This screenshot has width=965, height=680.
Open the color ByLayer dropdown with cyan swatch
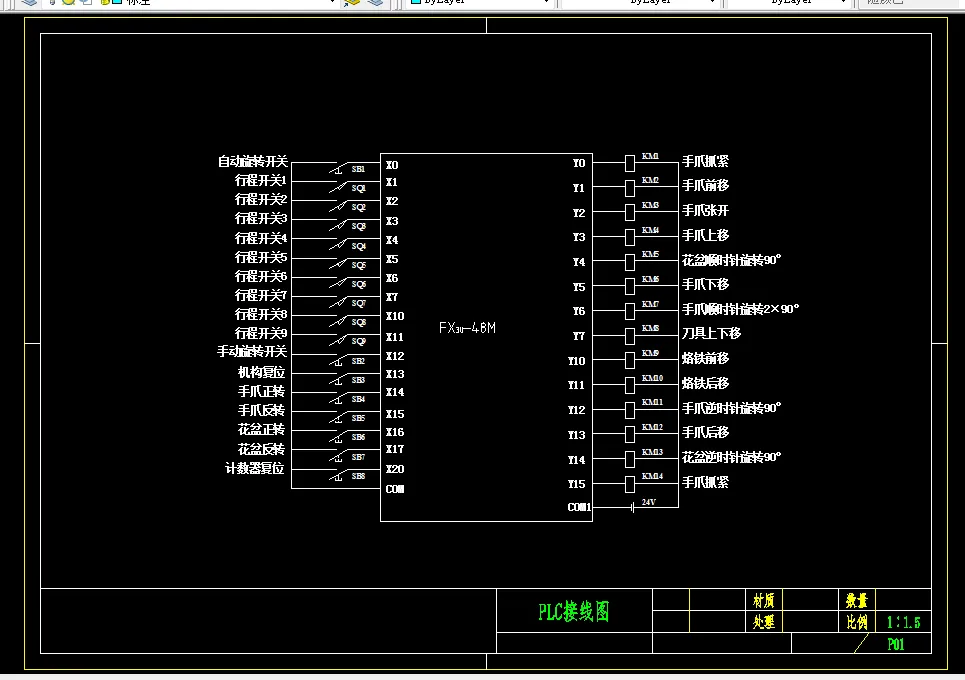[x=479, y=2]
